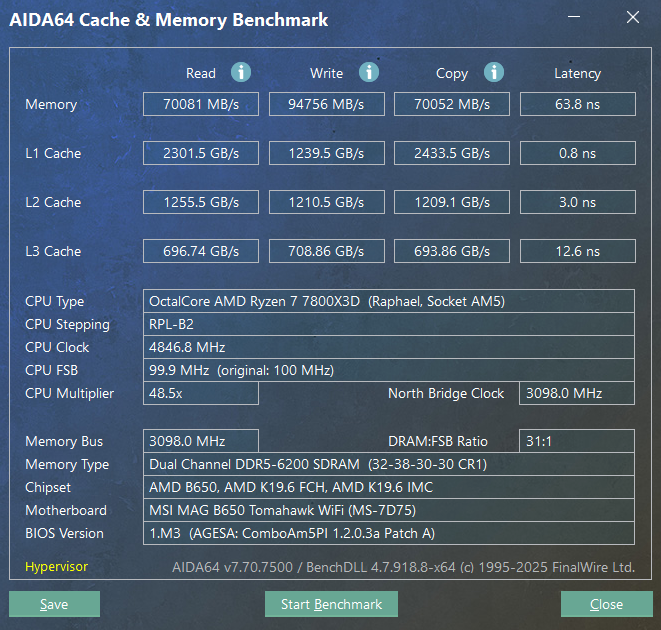Select Memory Latency value 63.8 ns

pyautogui.click(x=578, y=104)
